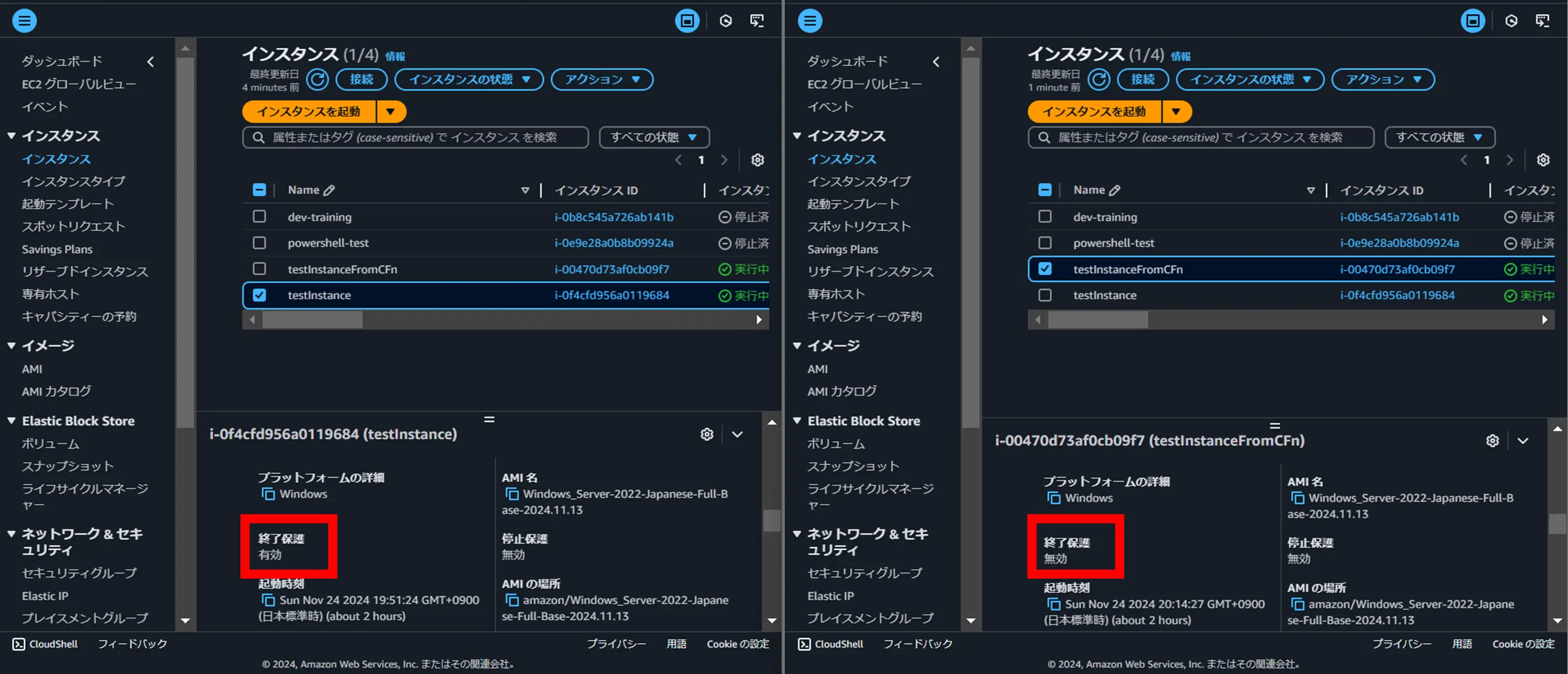The image size is (1568, 674).
Task: Select dev-training checkbox in right window
Action: (x=1045, y=217)
